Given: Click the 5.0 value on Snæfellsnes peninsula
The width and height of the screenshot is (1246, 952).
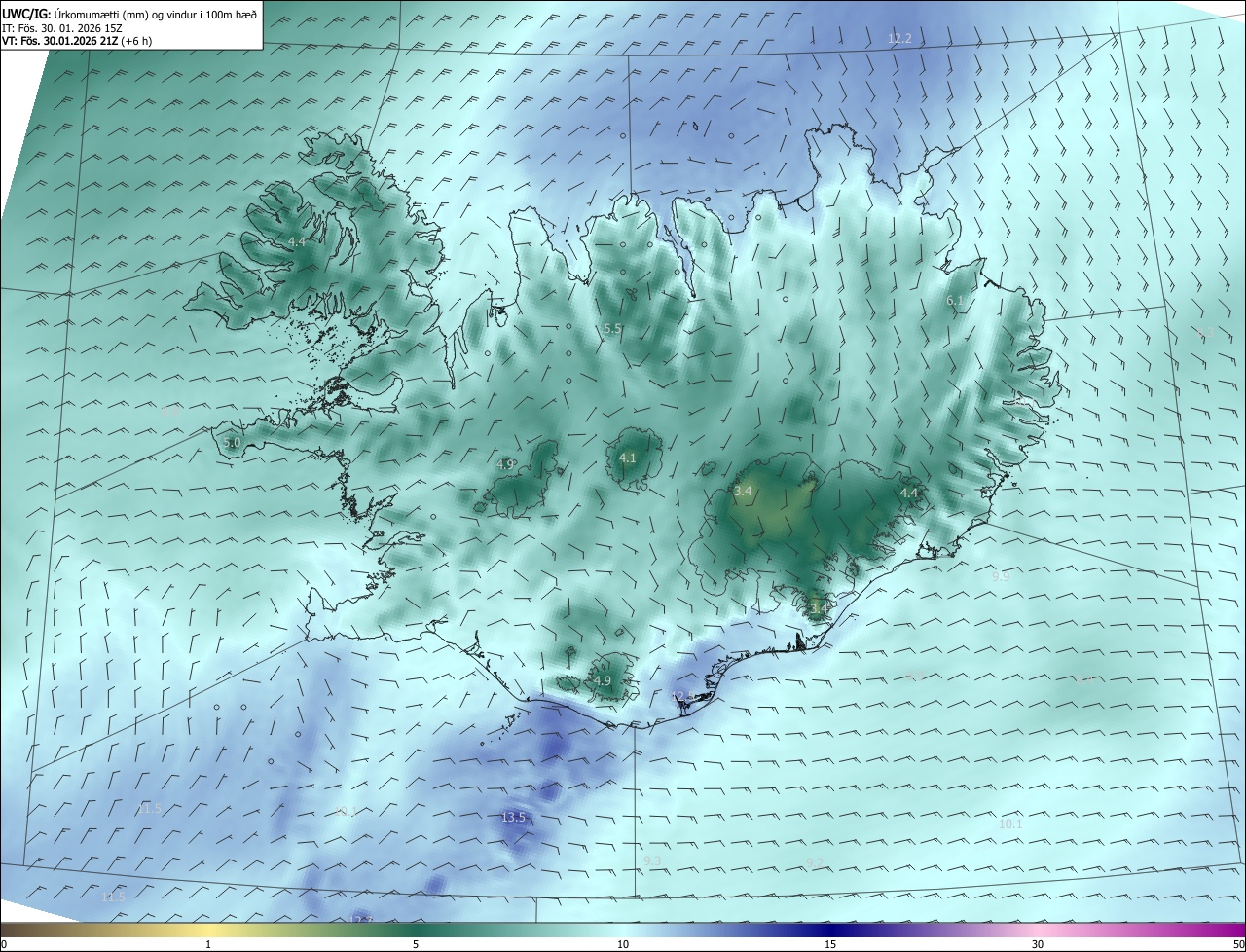Looking at the screenshot, I should point(232,443).
